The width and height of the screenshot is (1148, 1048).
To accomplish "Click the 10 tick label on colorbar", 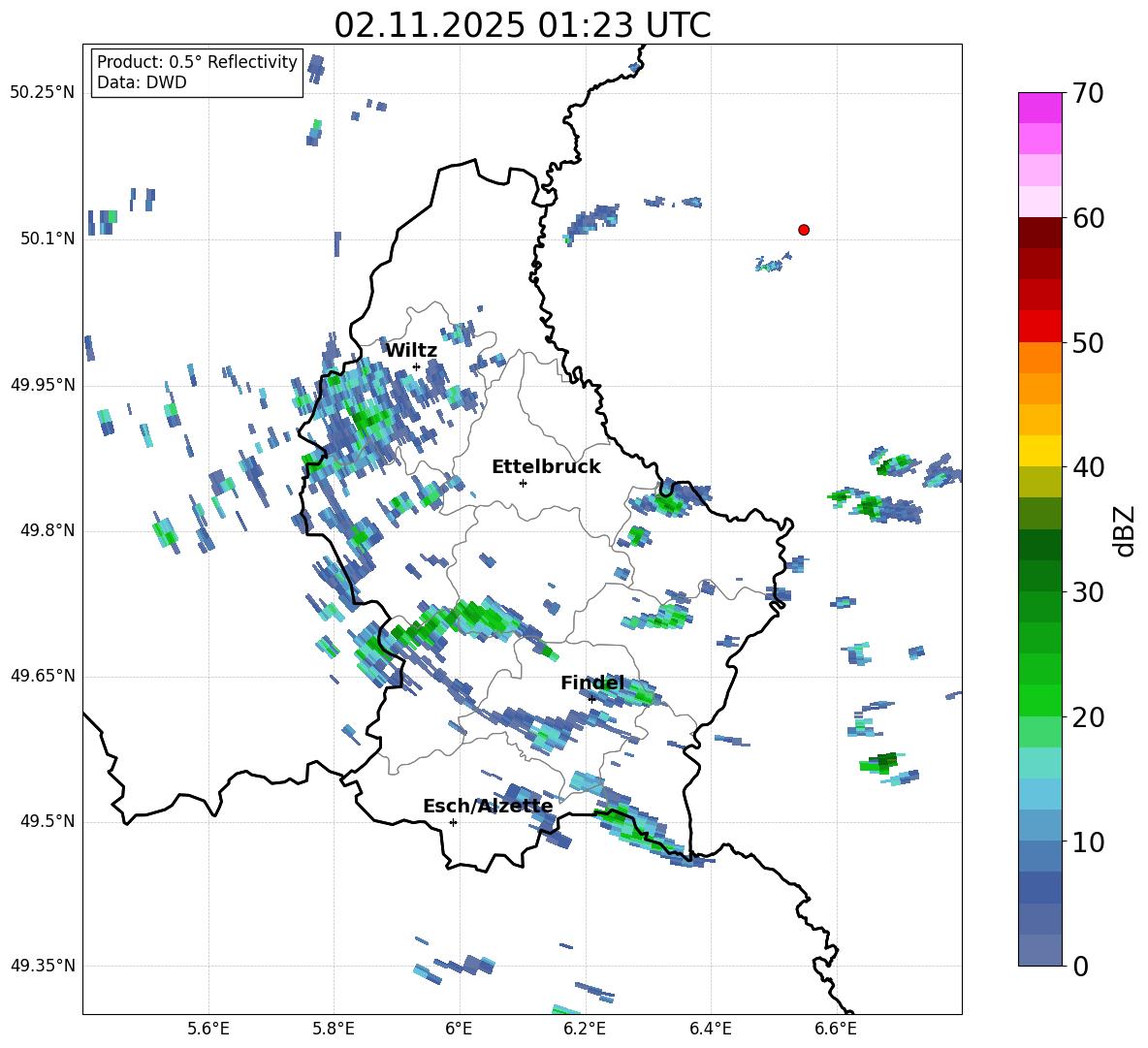I will 1088,842.
